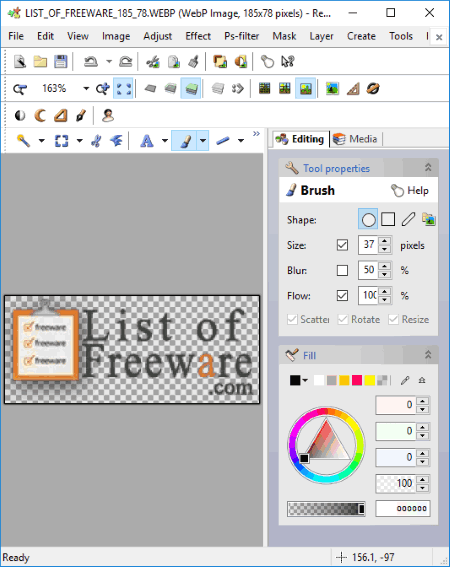450x567 pixels.
Task: Switch to the Media tab
Action: pyautogui.click(x=355, y=139)
